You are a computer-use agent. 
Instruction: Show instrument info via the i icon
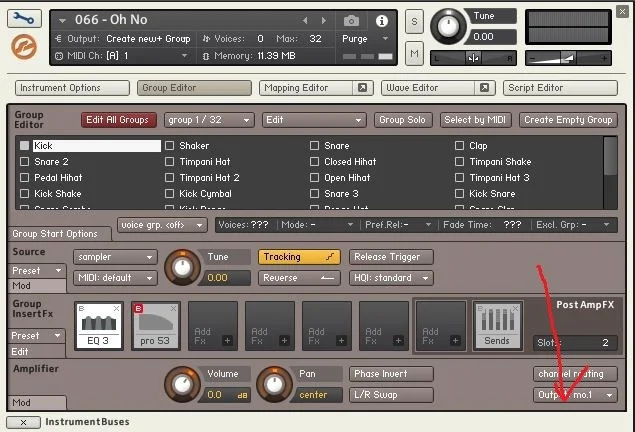point(381,21)
